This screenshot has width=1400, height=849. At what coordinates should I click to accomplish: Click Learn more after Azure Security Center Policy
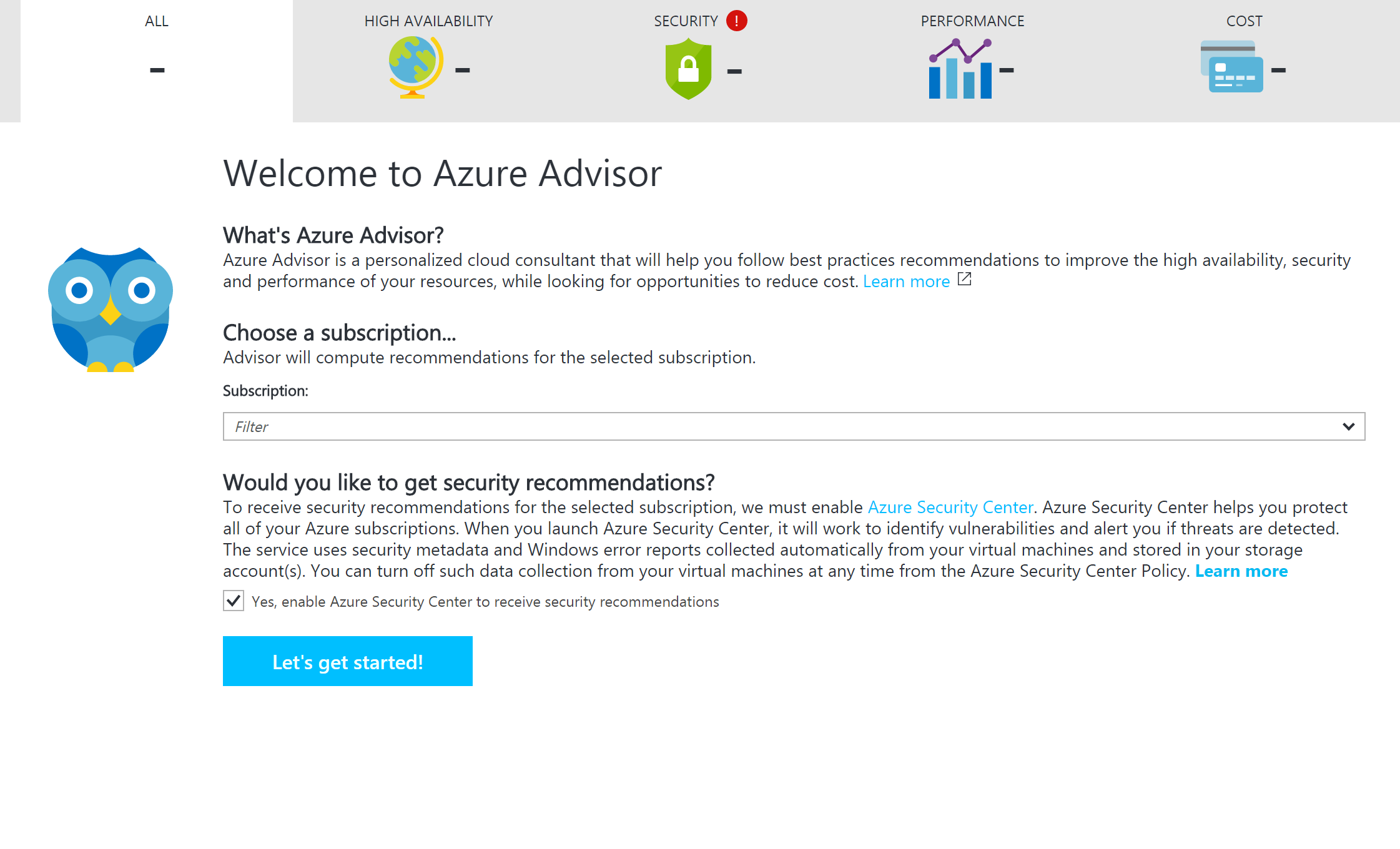pyautogui.click(x=1241, y=571)
